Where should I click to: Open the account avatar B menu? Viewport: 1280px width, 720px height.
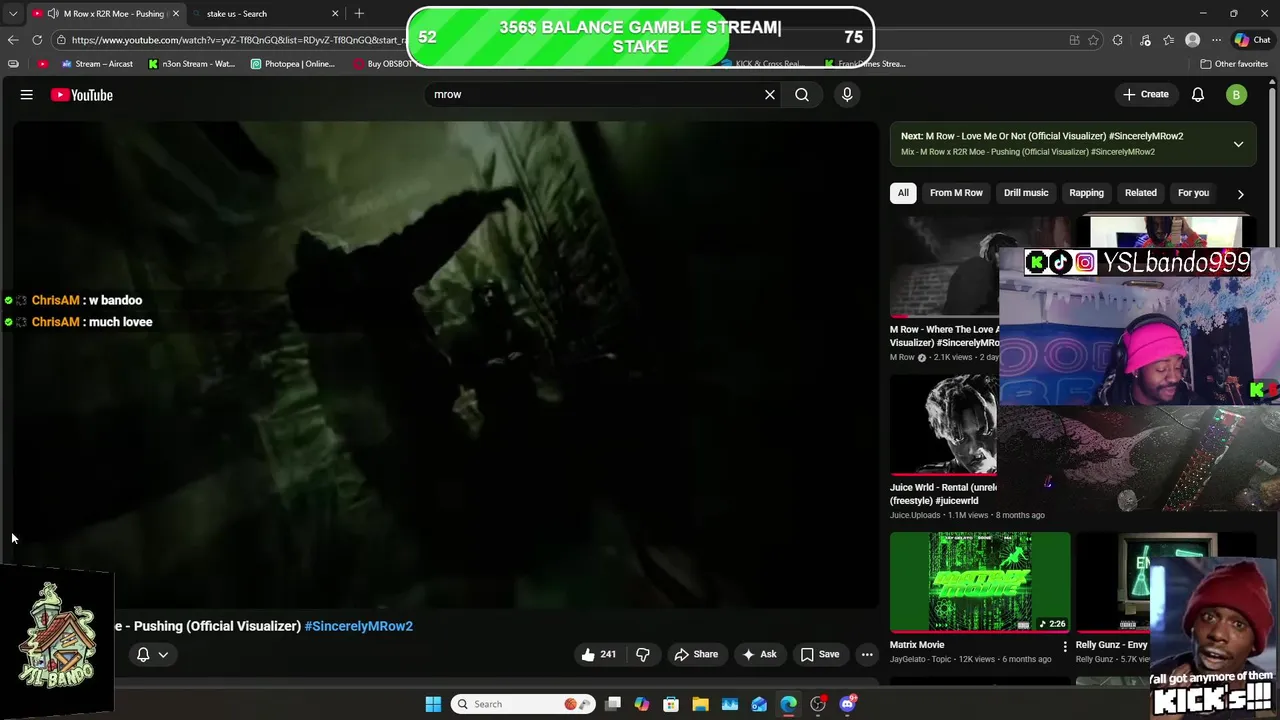[1237, 95]
